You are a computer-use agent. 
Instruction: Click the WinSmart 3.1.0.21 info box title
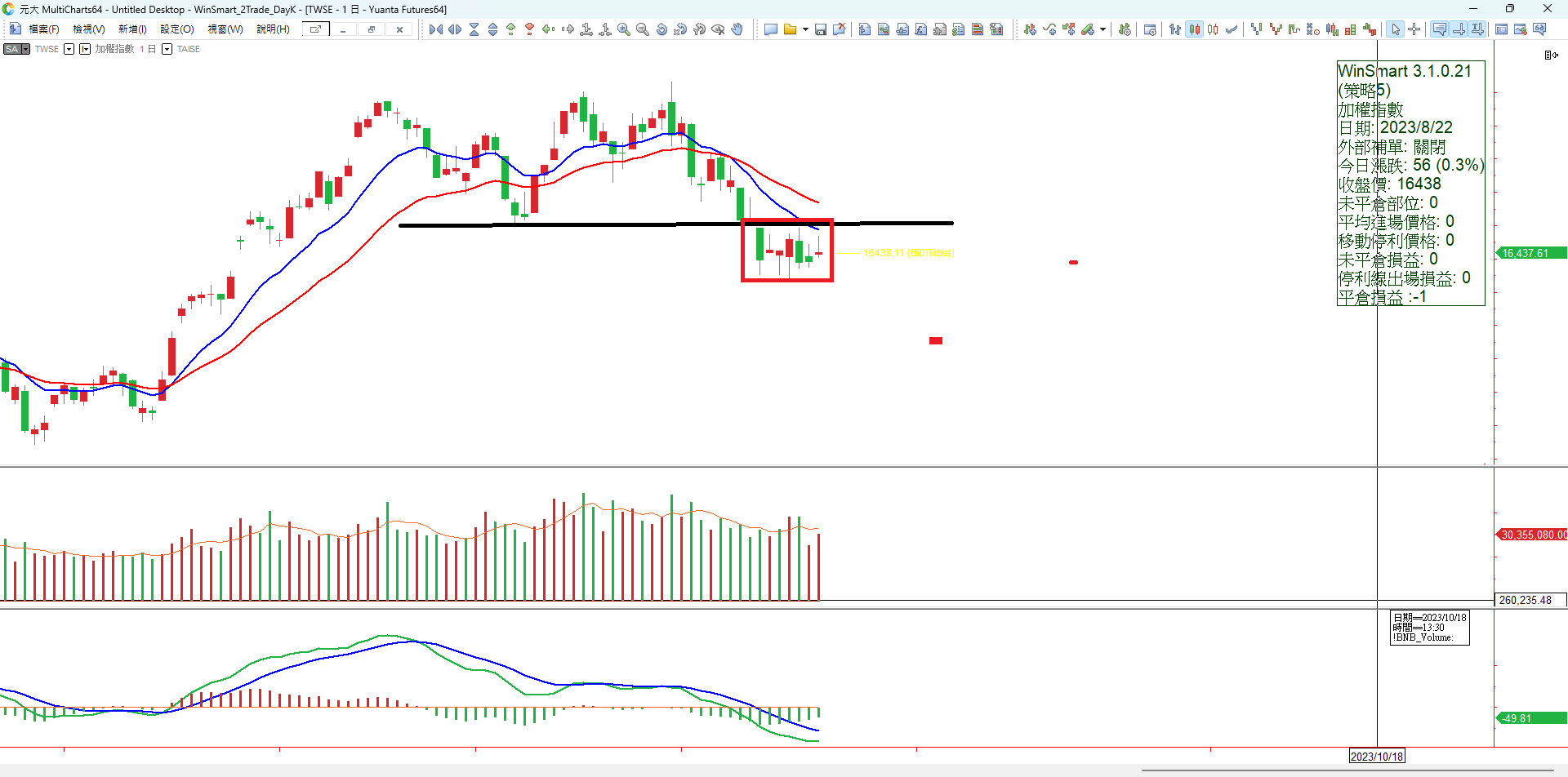1405,71
